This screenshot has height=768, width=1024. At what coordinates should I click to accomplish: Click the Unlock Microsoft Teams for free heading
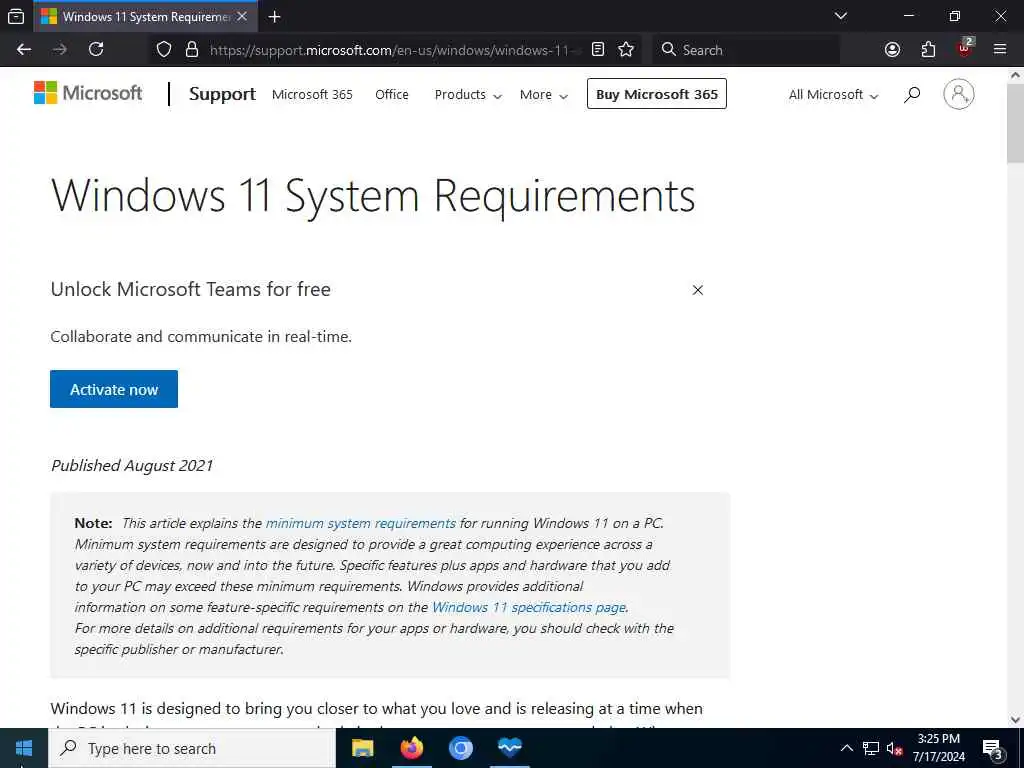191,289
